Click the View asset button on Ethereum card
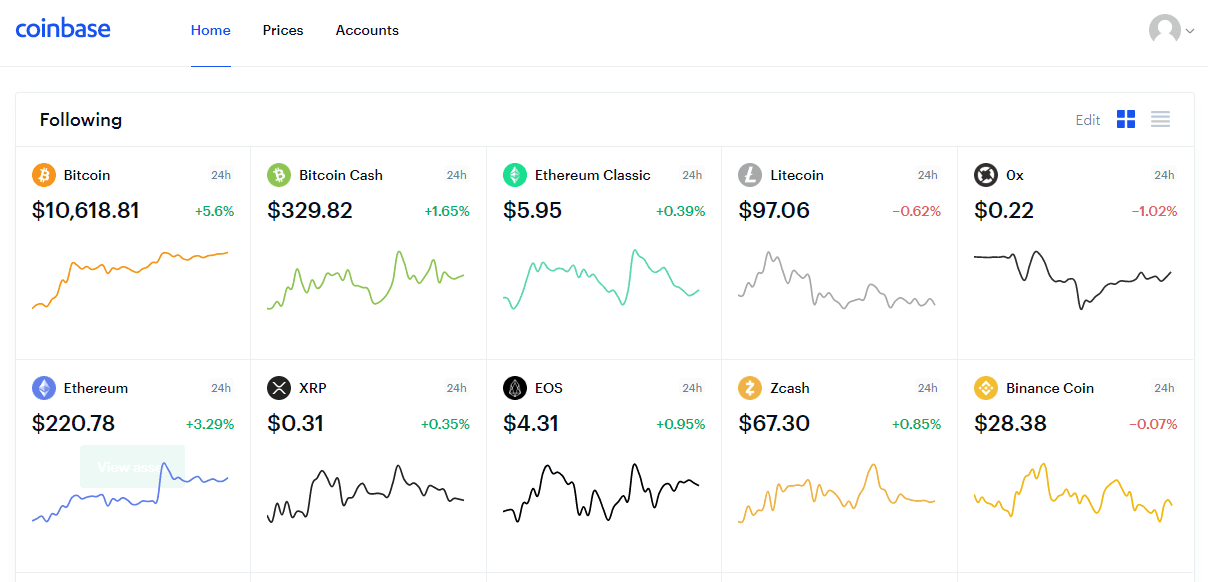 [x=132, y=466]
